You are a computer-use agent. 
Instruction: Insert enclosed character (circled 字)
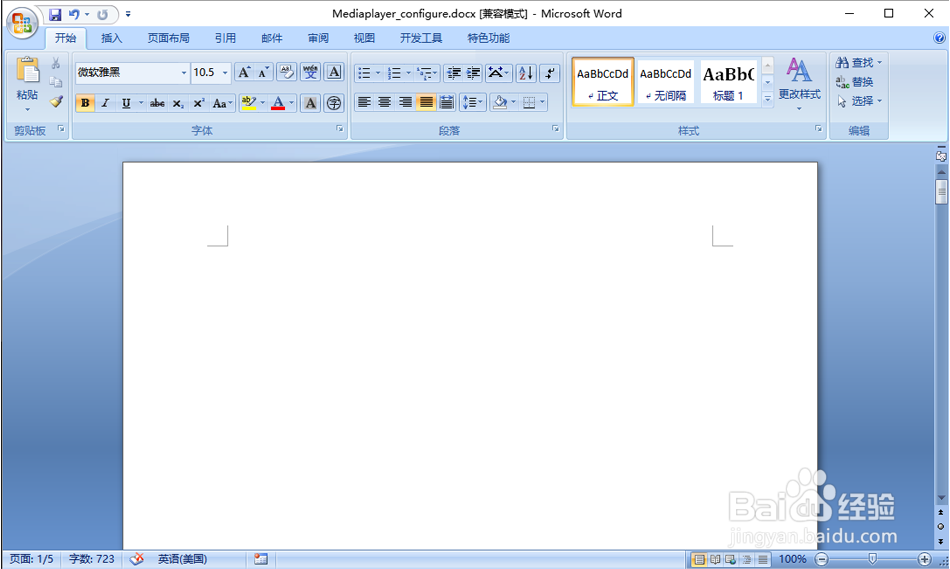tap(334, 103)
